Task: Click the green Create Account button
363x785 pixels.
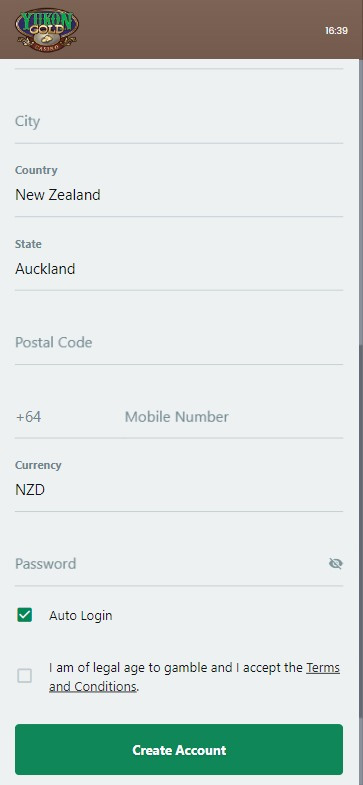Action: click(179, 749)
